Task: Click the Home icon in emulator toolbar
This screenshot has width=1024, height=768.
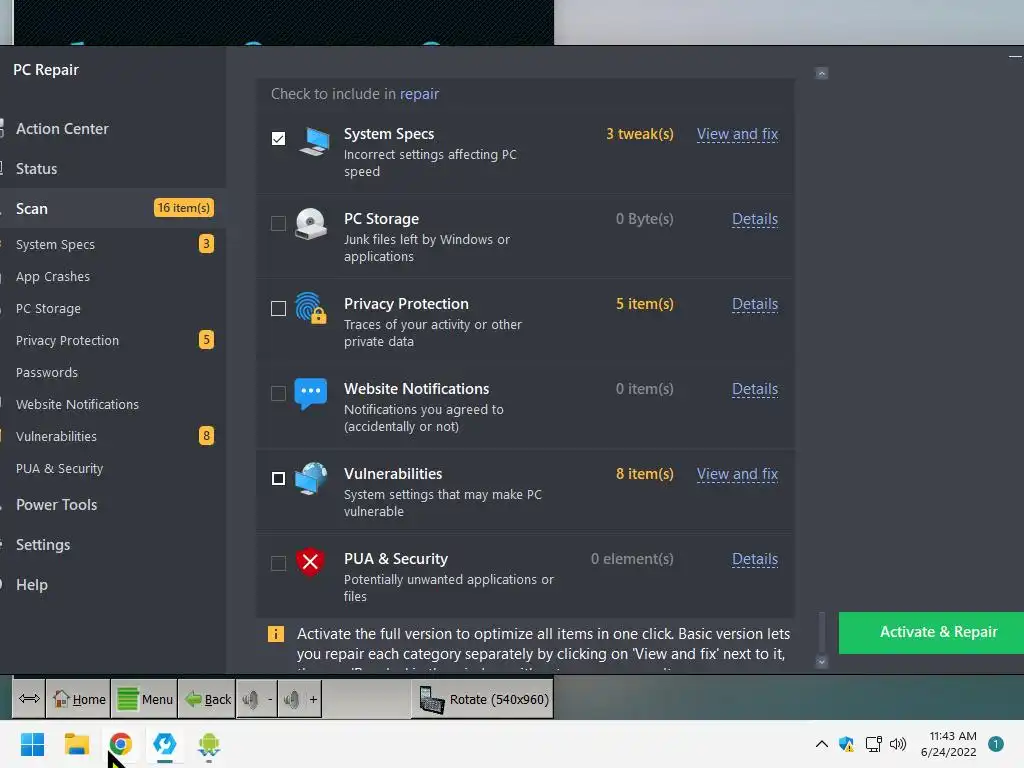Action: [61, 699]
